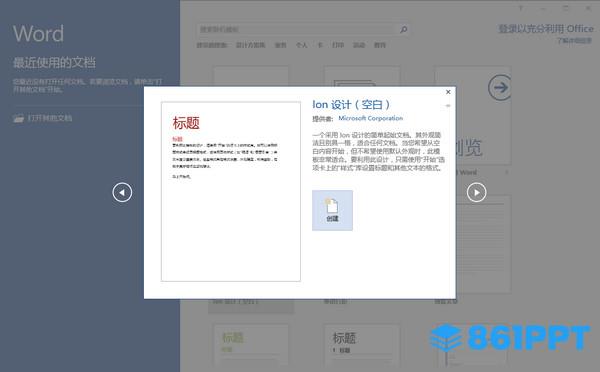Select the 设计方案集 suggested search
600x372 pixels.
click(x=250, y=45)
